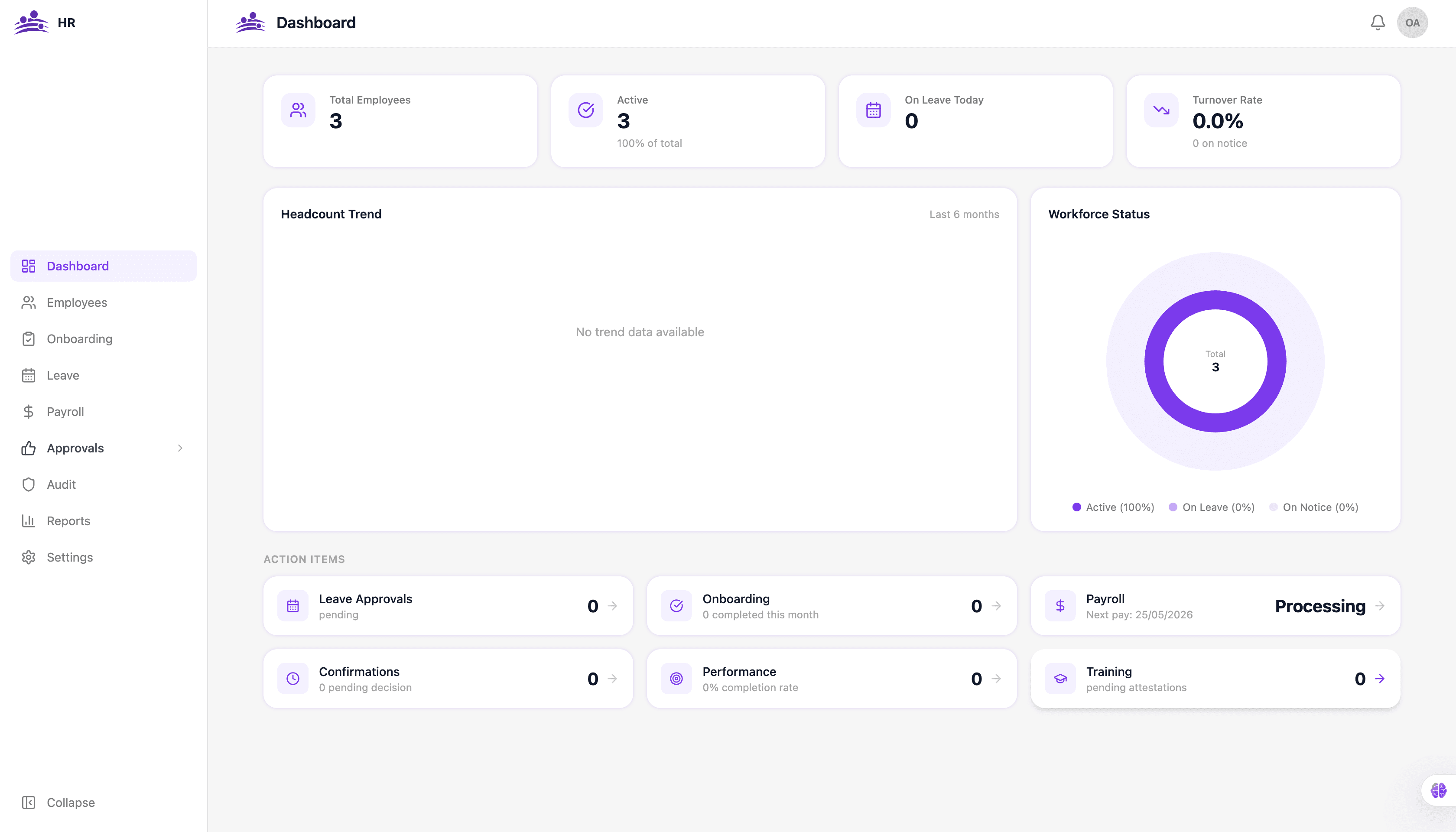The width and height of the screenshot is (1456, 832).
Task: Open the Confirmations action card
Action: point(448,678)
